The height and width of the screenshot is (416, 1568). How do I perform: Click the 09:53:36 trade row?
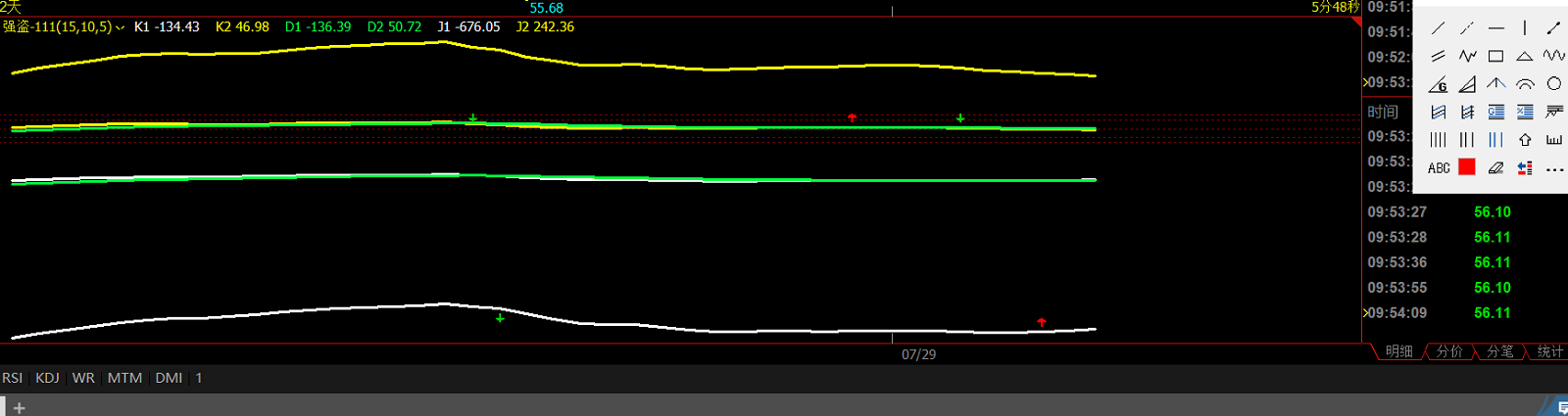coord(1465,262)
